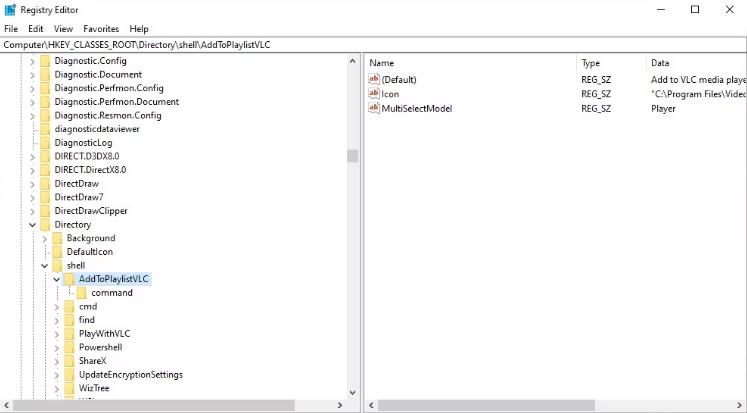Select the (Default) string value icon
This screenshot has width=747, height=413.
tap(374, 79)
